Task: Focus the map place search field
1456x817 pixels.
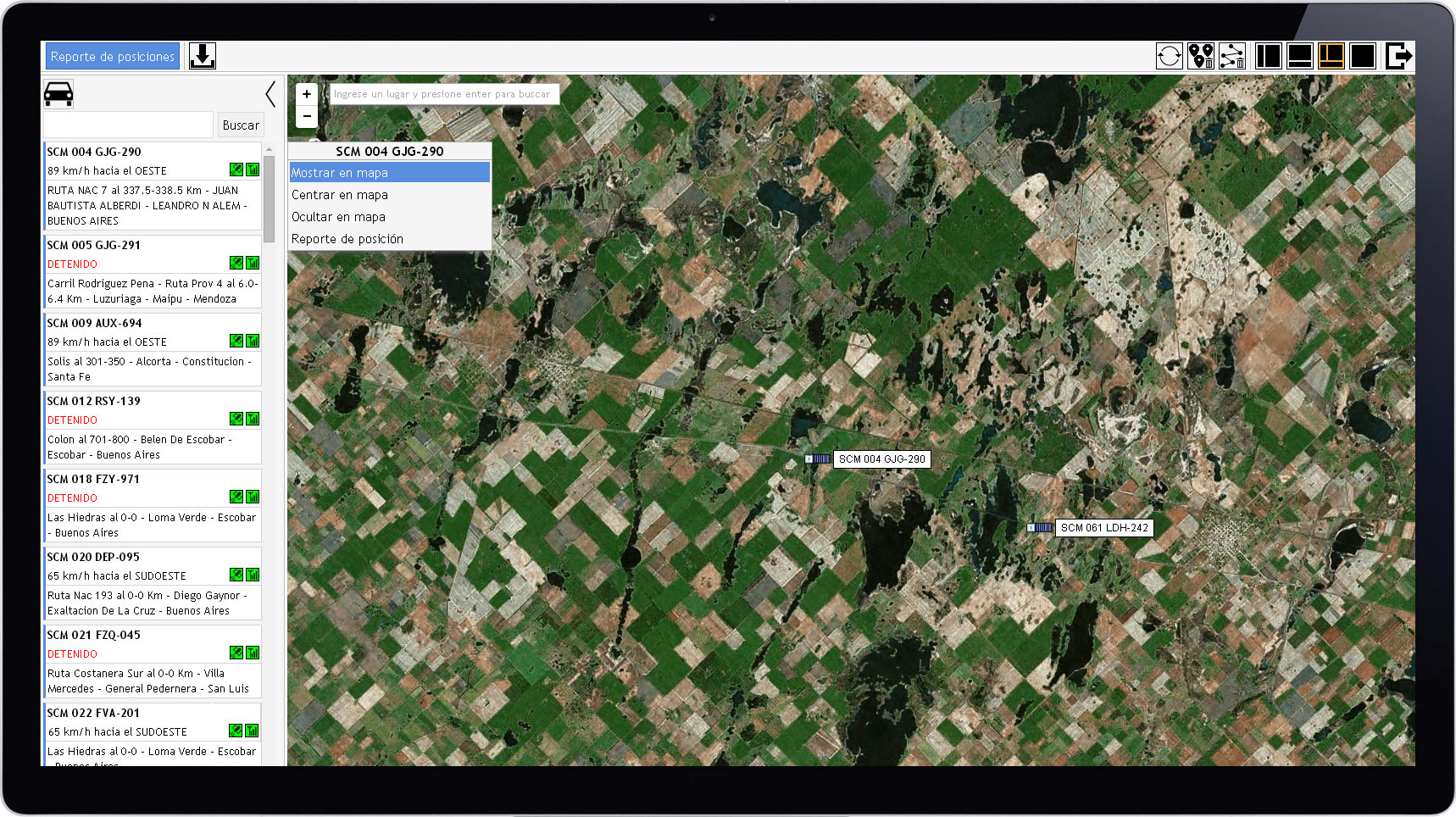Action: coord(444,94)
